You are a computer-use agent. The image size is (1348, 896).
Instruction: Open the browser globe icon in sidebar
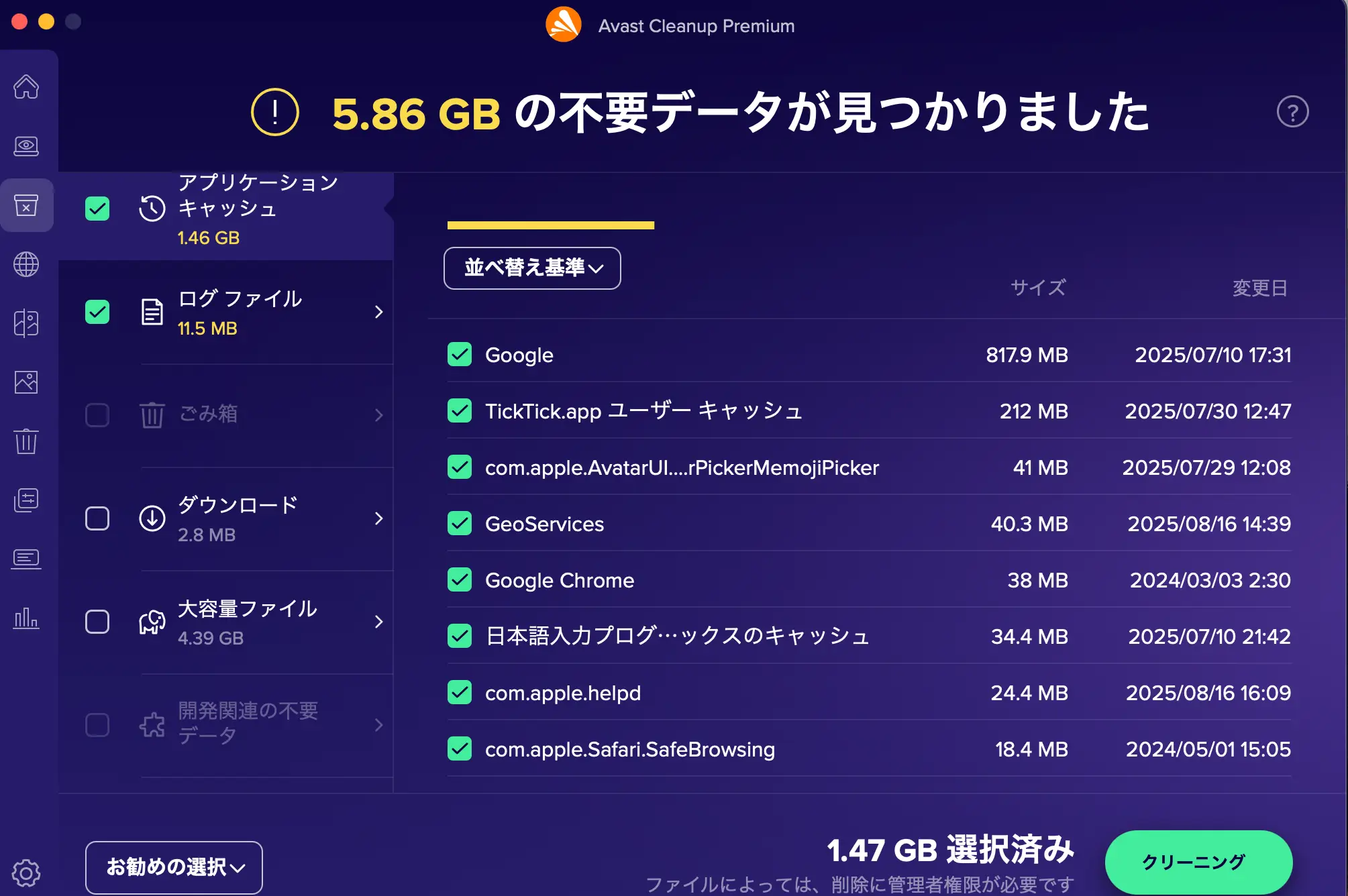pos(26,264)
